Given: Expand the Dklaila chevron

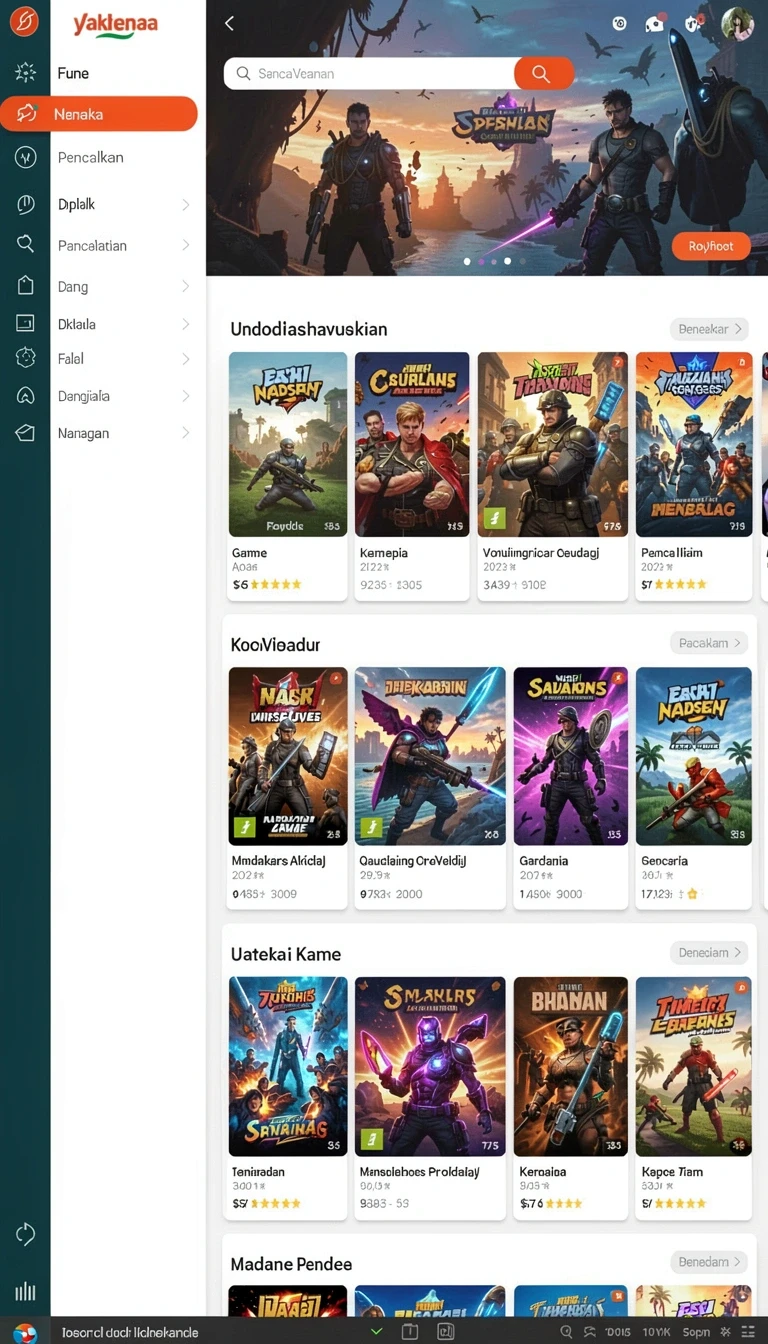Looking at the screenshot, I should tap(186, 324).
